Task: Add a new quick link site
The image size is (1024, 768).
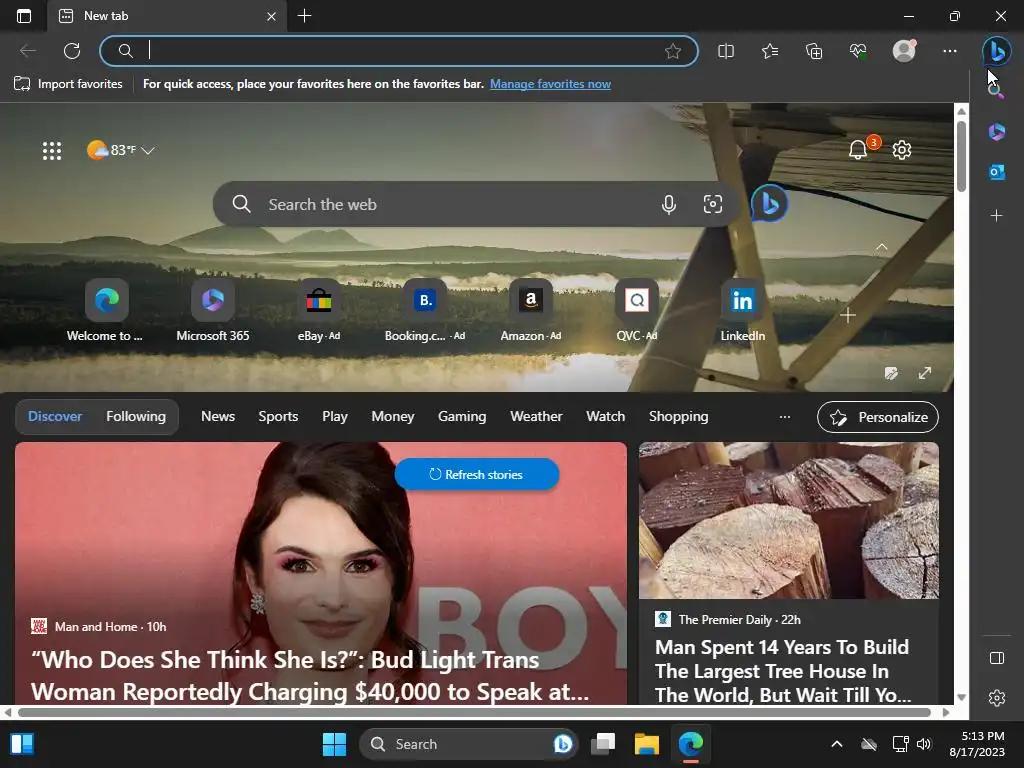Action: point(848,315)
